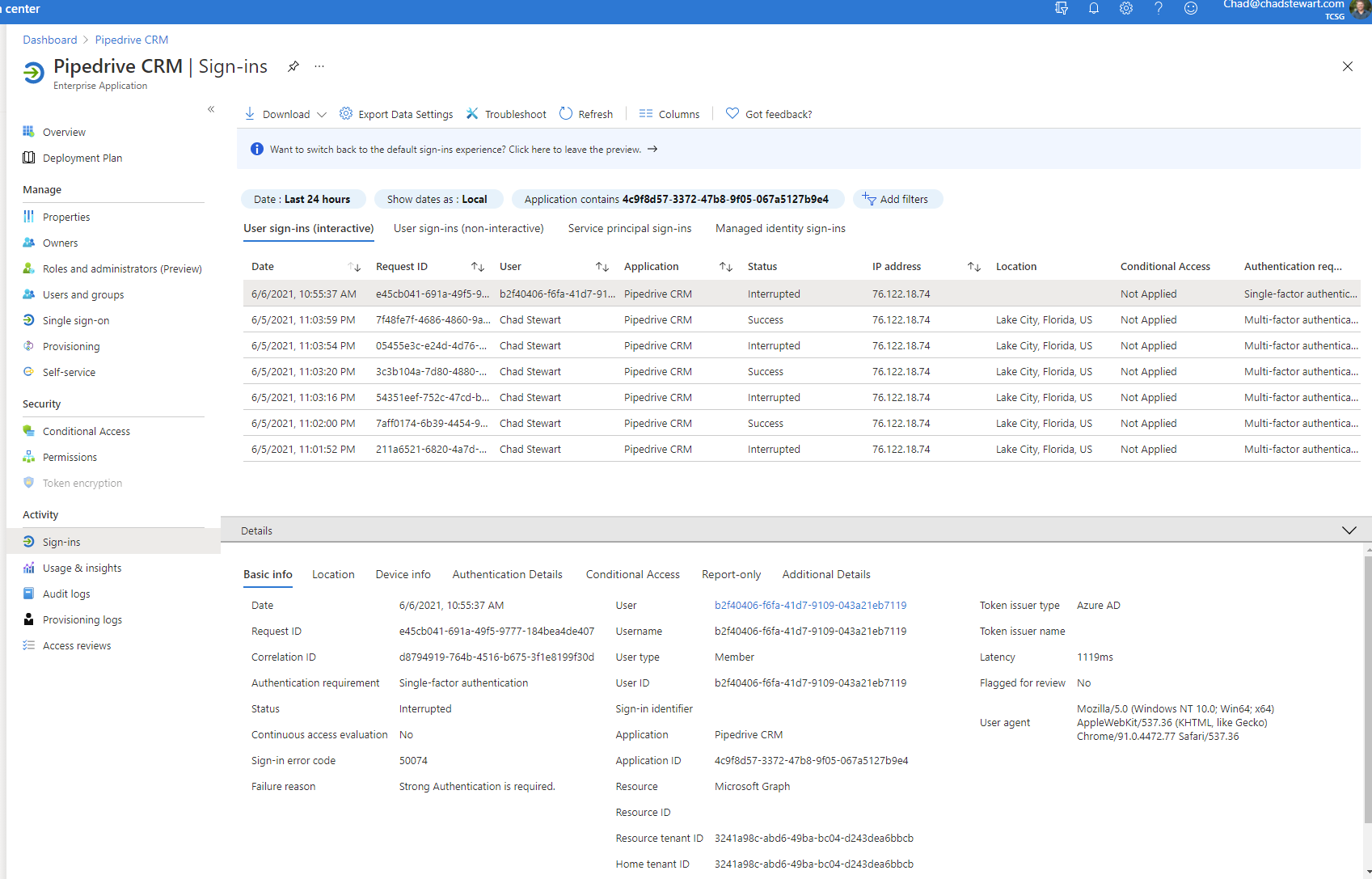Image resolution: width=1372 pixels, height=879 pixels.
Task: Go to Pipedrive CRM breadcrumb link
Action: pyautogui.click(x=132, y=40)
